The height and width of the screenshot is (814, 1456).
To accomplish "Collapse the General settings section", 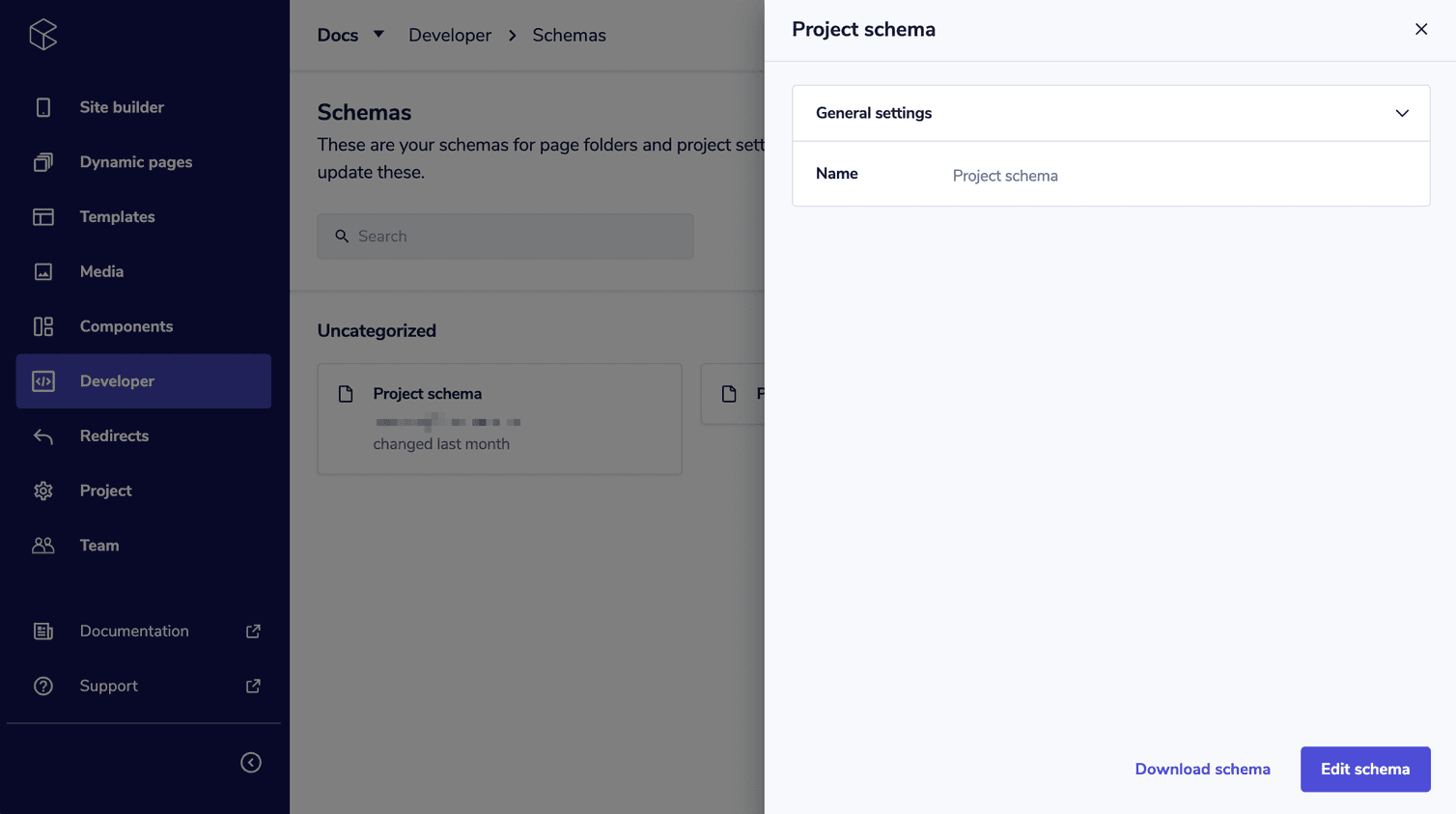I will click(1402, 113).
